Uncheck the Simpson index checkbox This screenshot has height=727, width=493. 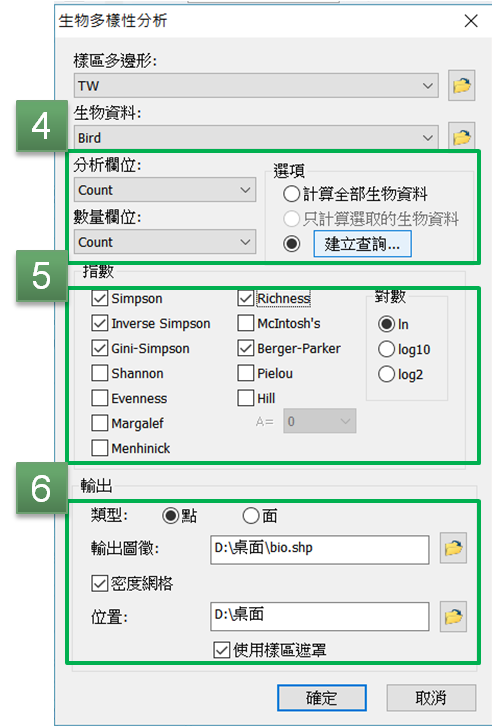coord(100,298)
